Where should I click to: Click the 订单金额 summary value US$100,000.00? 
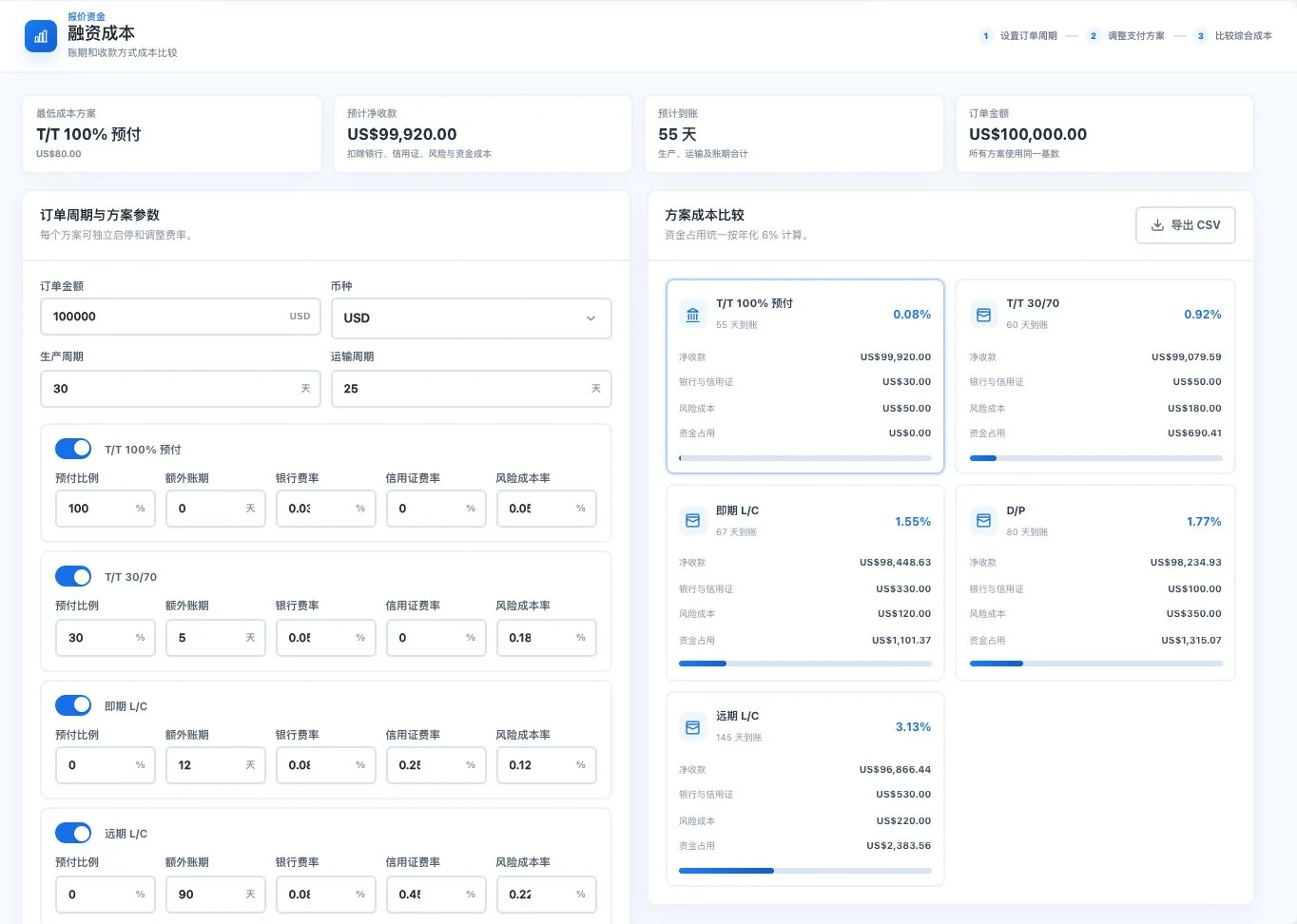[x=1028, y=134]
